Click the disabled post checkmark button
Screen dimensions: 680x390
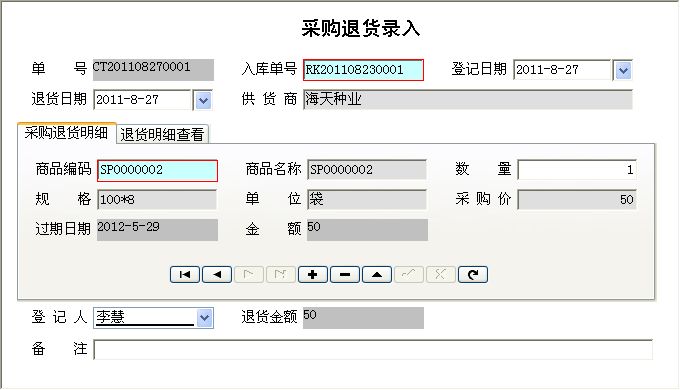point(409,275)
